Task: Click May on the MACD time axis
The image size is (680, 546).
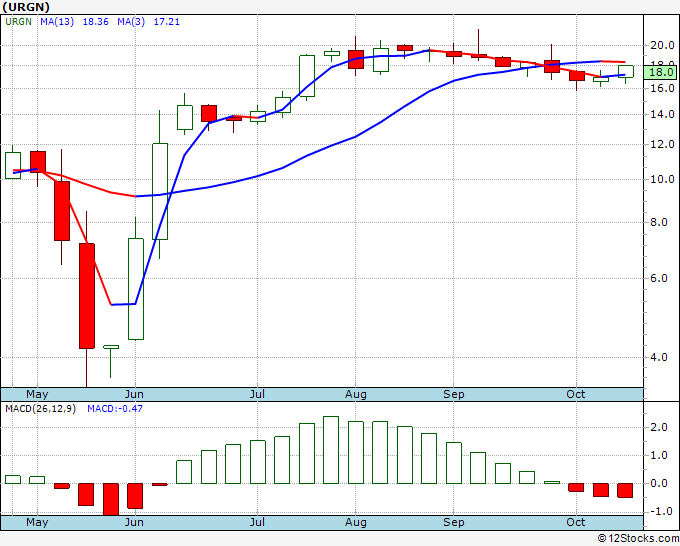Action: [x=37, y=522]
